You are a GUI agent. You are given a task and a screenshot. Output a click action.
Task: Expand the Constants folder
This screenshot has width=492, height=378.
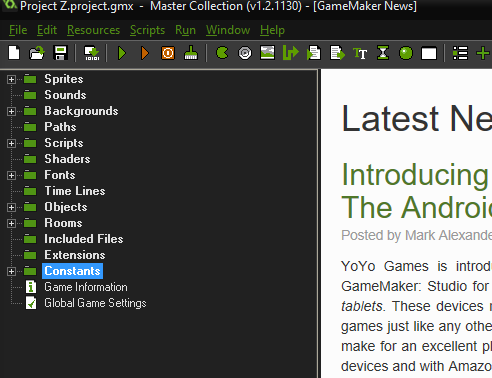coord(11,271)
